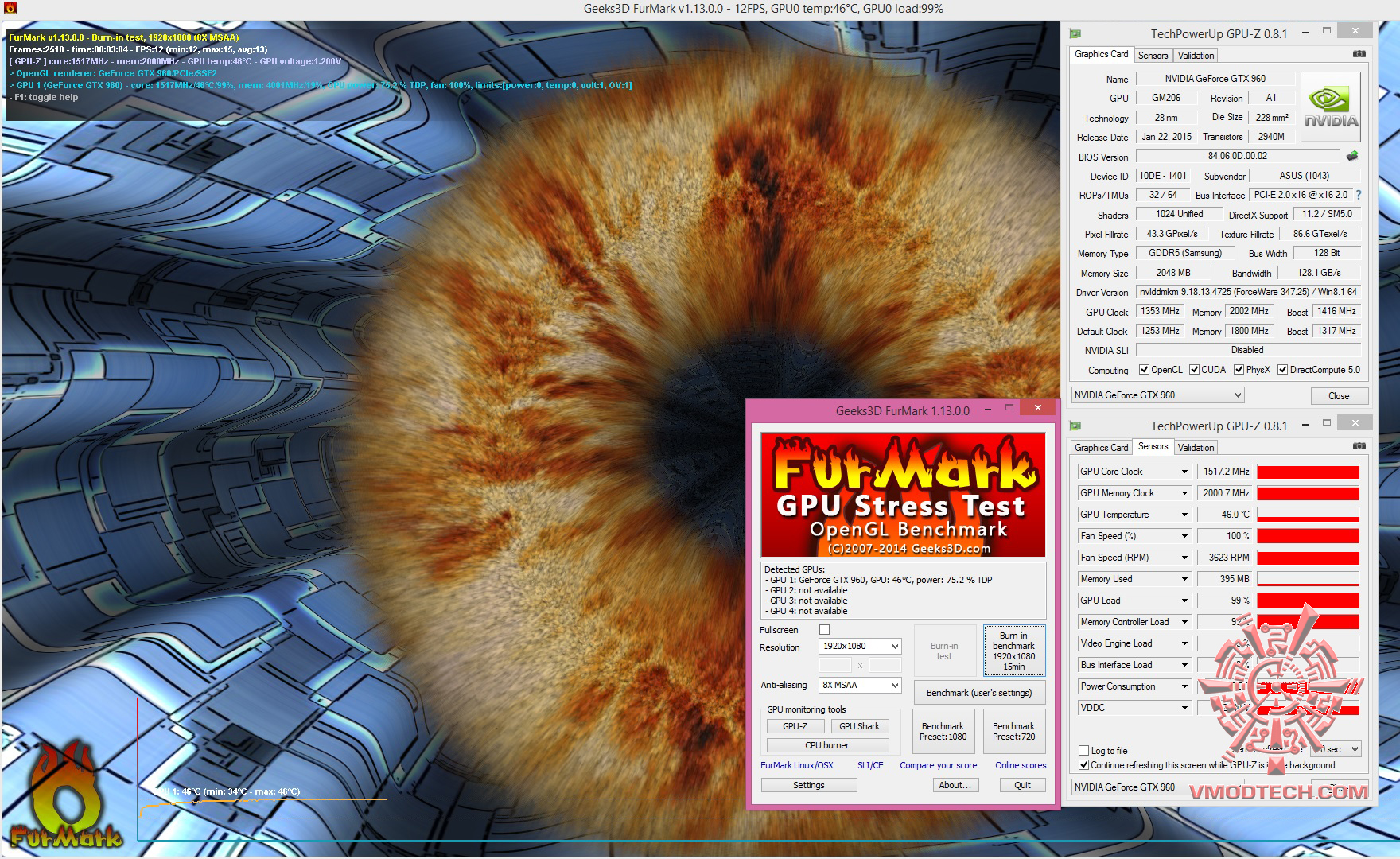Click the GPU-Z app icon in the Sensors window
The height and width of the screenshot is (859, 1400).
pos(1075,426)
